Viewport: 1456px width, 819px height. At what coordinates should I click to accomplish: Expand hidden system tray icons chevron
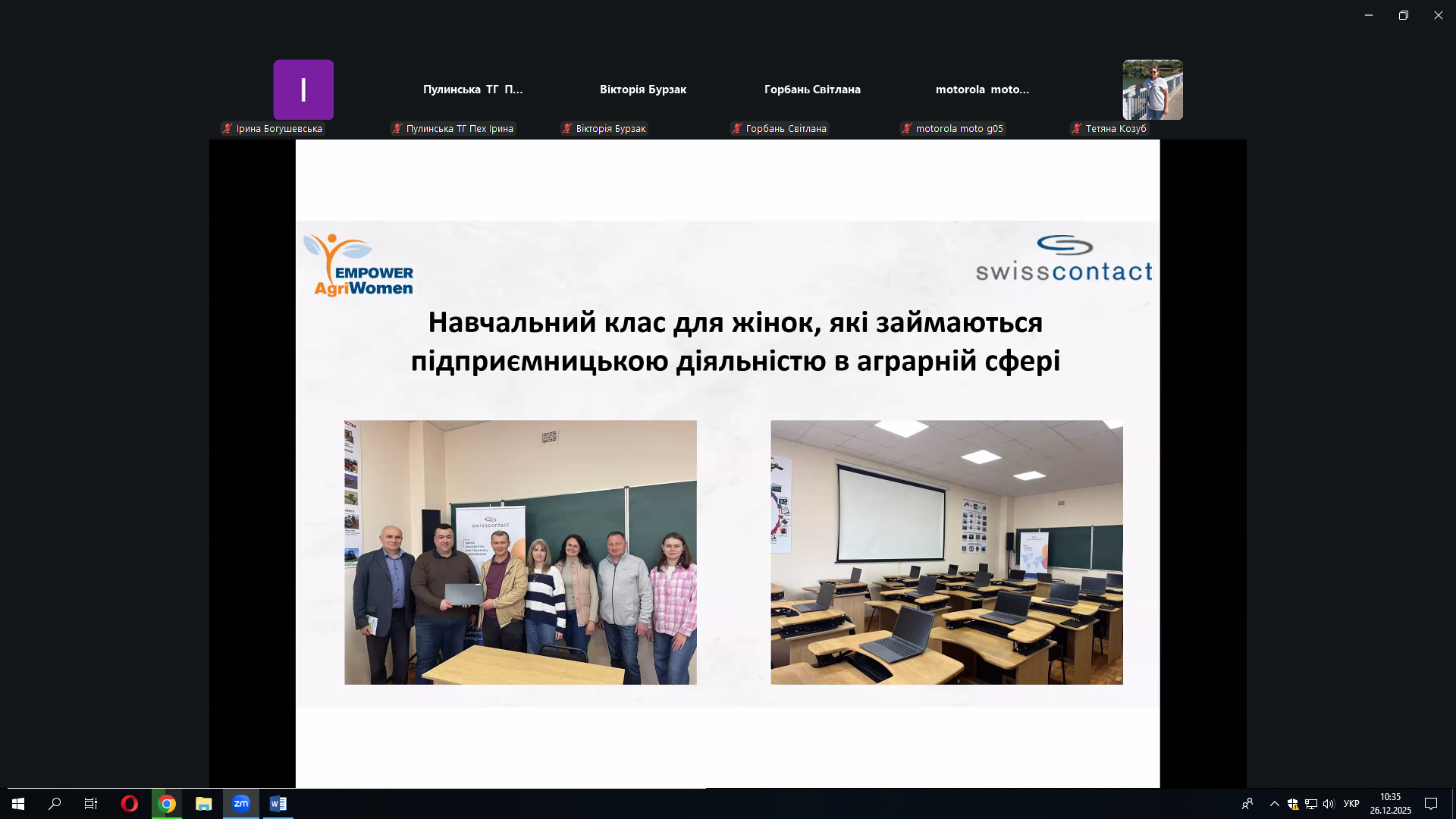point(1274,804)
